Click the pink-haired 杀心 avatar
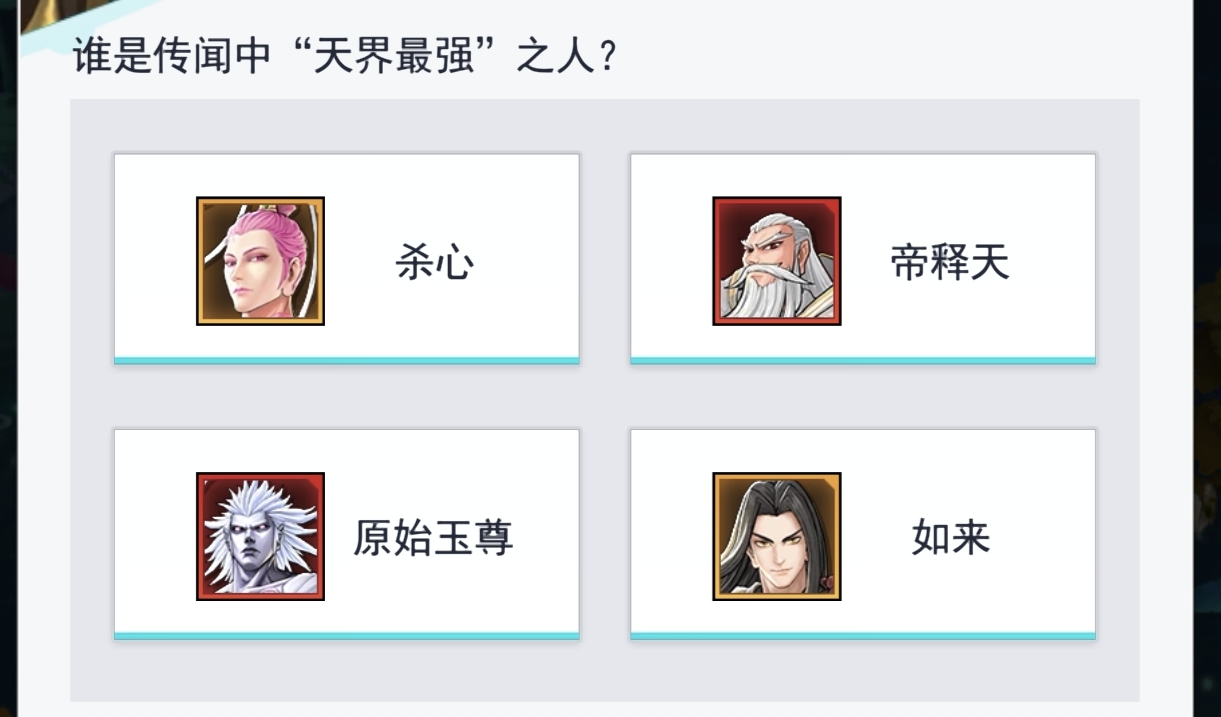The width and height of the screenshot is (1221, 717). (x=260, y=261)
